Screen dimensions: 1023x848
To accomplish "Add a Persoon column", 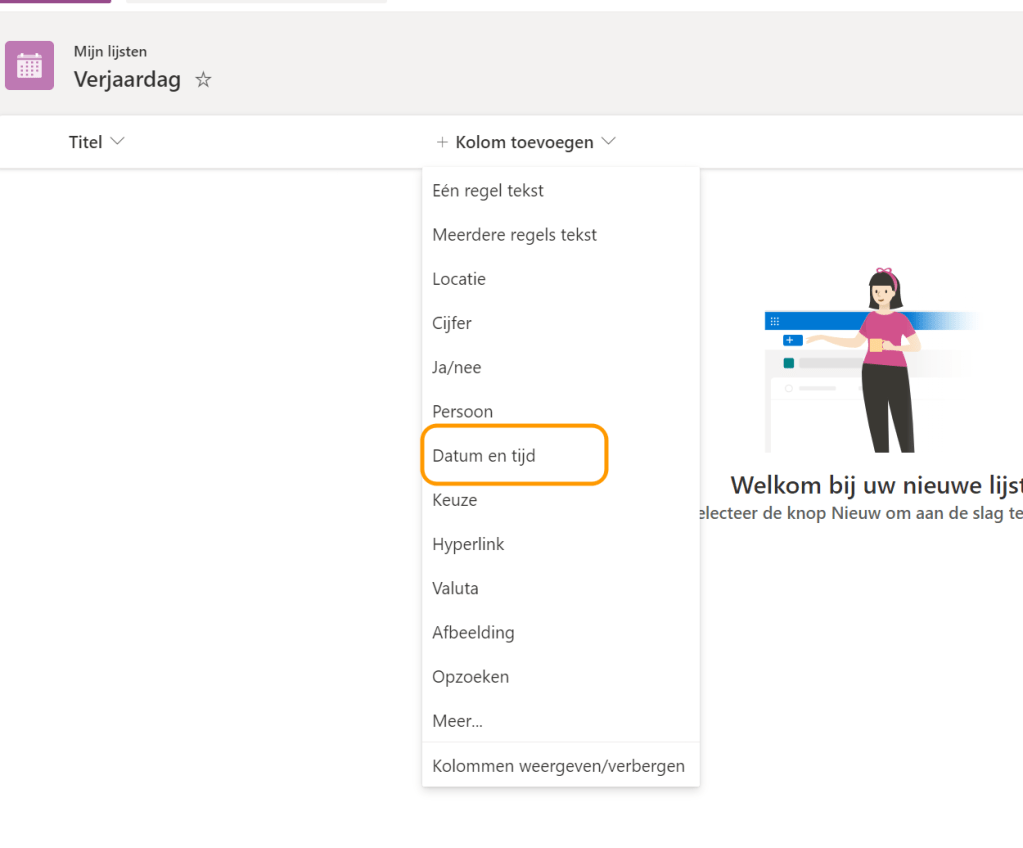I will point(462,411).
